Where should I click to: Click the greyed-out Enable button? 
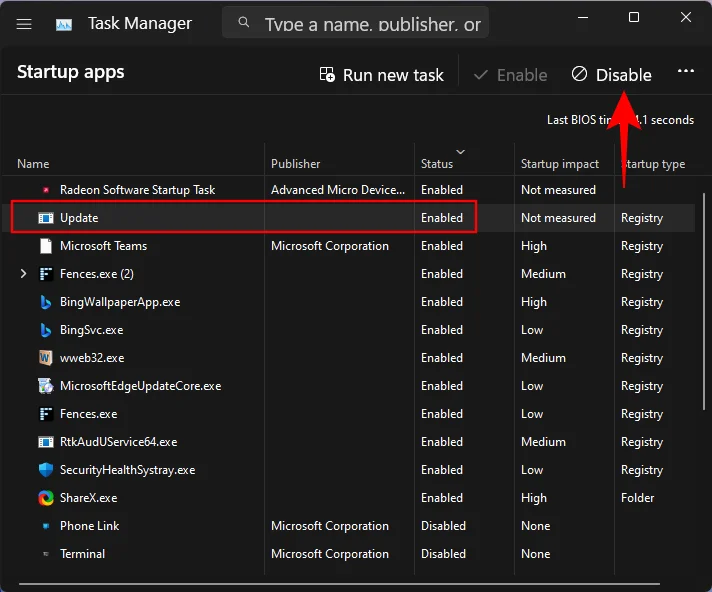tap(510, 75)
